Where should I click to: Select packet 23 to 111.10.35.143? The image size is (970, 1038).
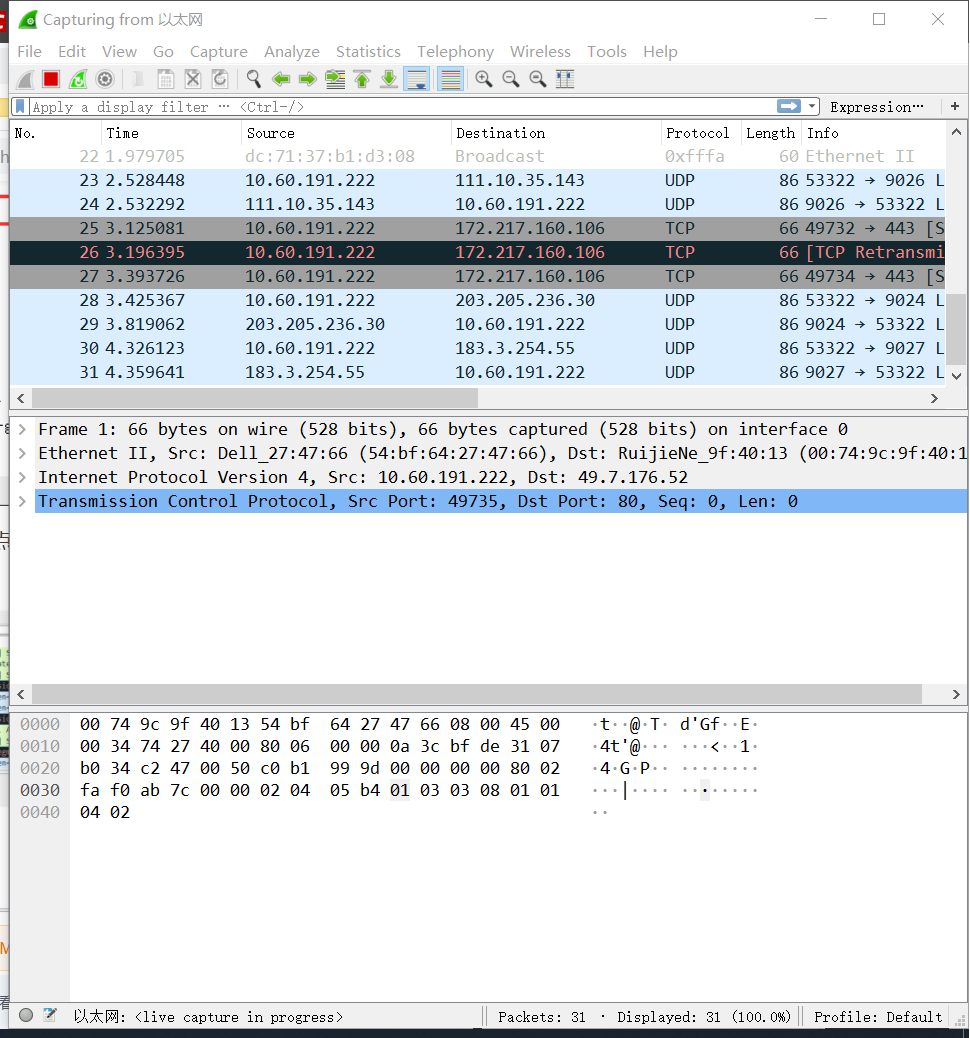[477, 180]
